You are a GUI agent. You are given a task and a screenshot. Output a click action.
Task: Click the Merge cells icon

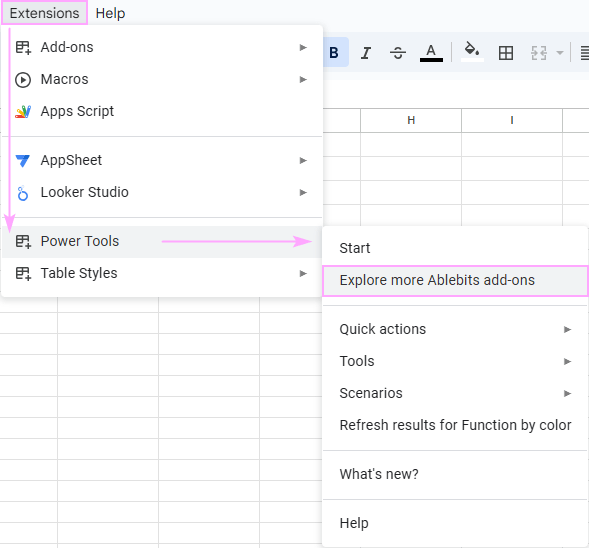click(x=539, y=53)
